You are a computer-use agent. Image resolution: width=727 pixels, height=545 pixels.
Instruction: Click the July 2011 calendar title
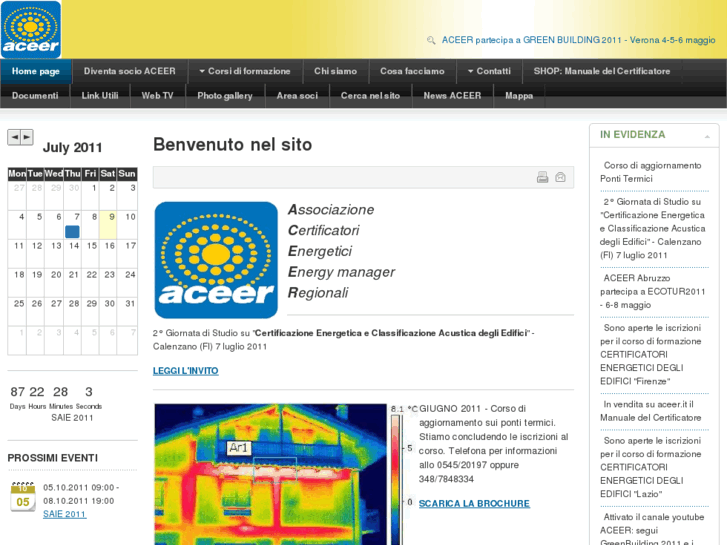click(72, 148)
